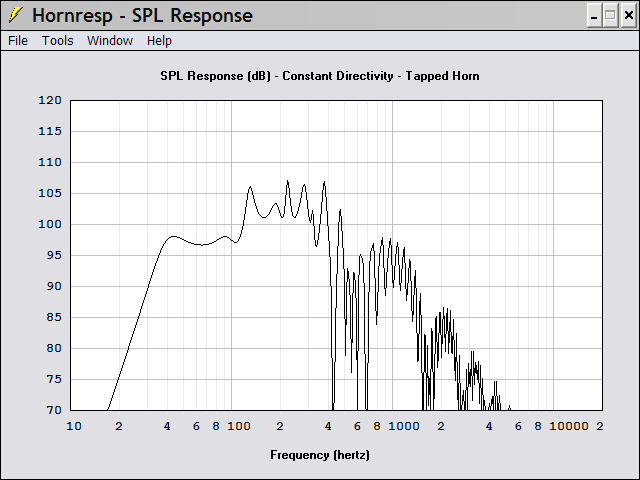The height and width of the screenshot is (480, 640).
Task: Click the Hornresp lightning bolt title icon
Action: (15, 15)
